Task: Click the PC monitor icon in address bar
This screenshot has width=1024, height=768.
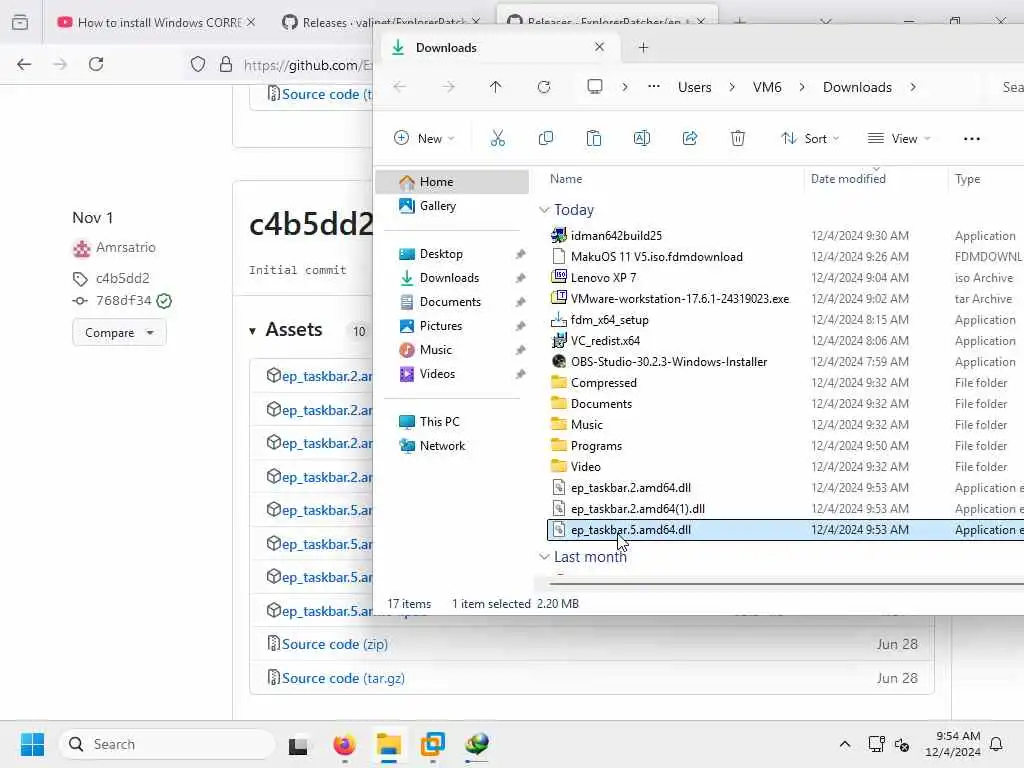Action: pyautogui.click(x=595, y=87)
